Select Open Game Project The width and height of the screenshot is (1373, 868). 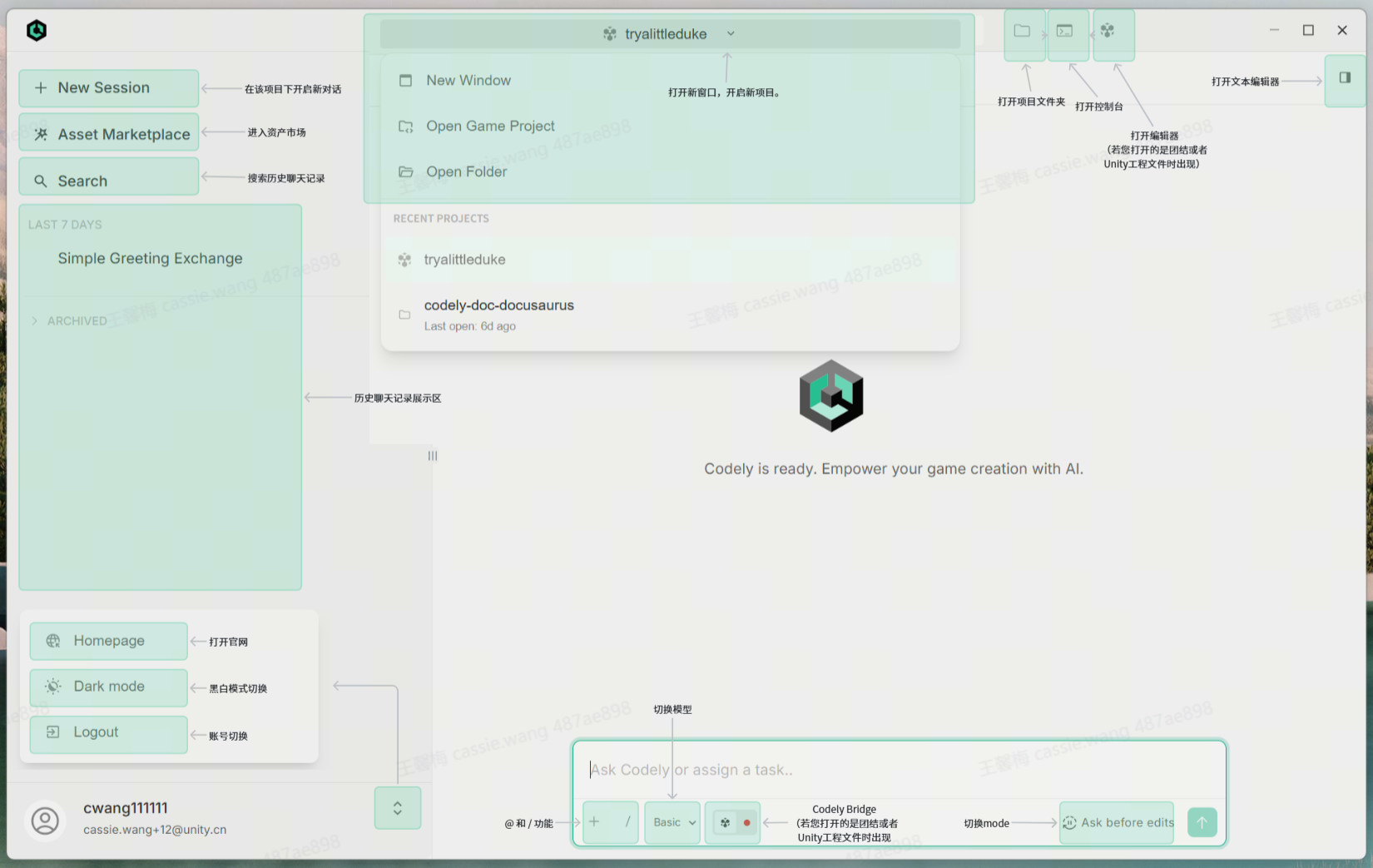coord(670,126)
